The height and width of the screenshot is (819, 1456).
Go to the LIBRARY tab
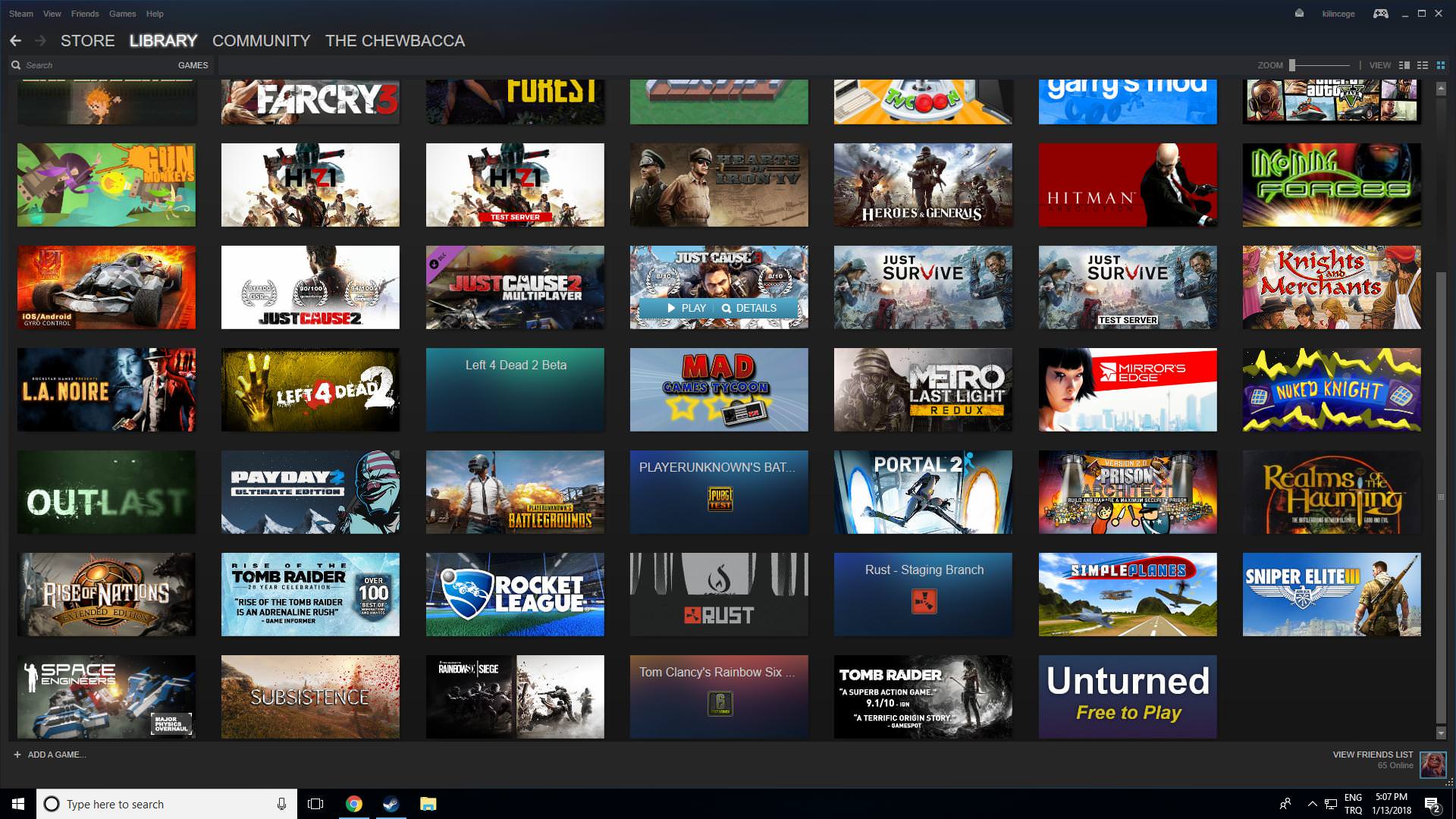163,41
